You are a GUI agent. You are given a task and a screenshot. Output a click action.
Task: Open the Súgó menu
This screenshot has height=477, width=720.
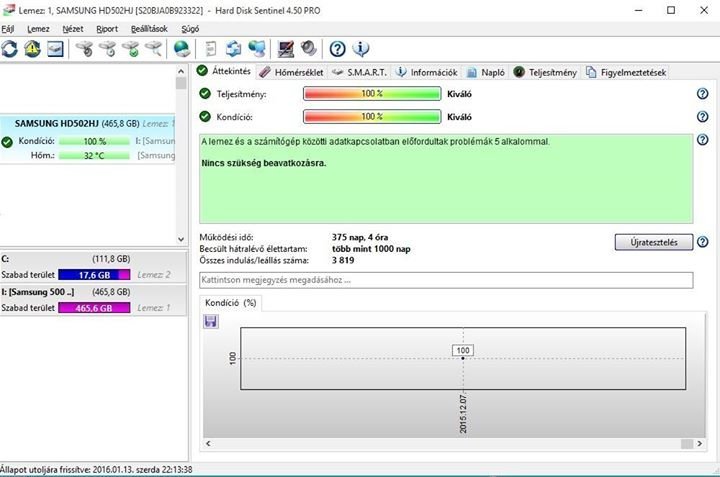[190, 29]
